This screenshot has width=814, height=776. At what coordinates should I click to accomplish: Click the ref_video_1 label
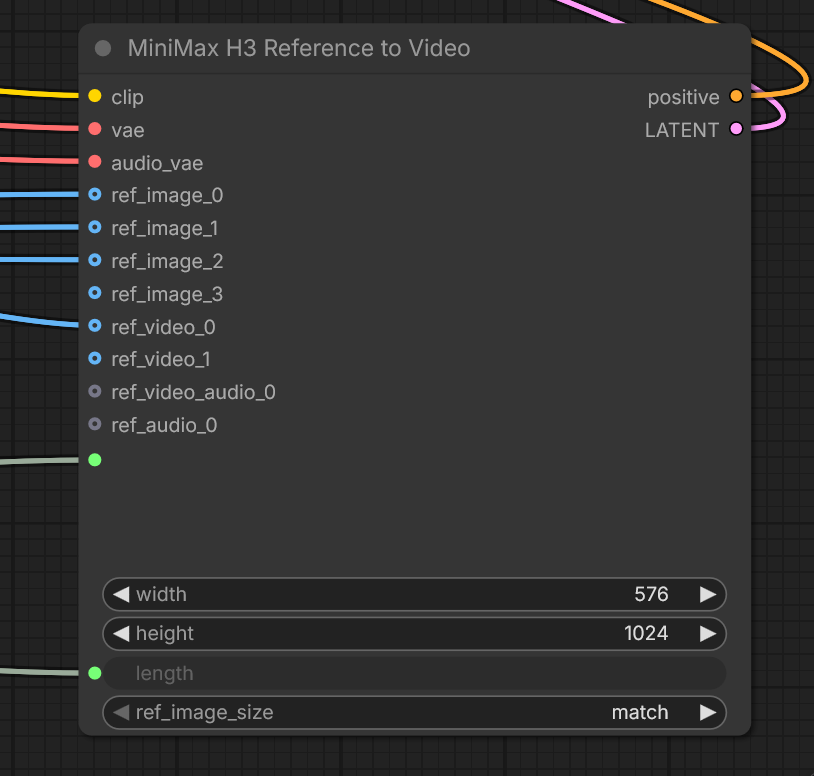pyautogui.click(x=160, y=360)
